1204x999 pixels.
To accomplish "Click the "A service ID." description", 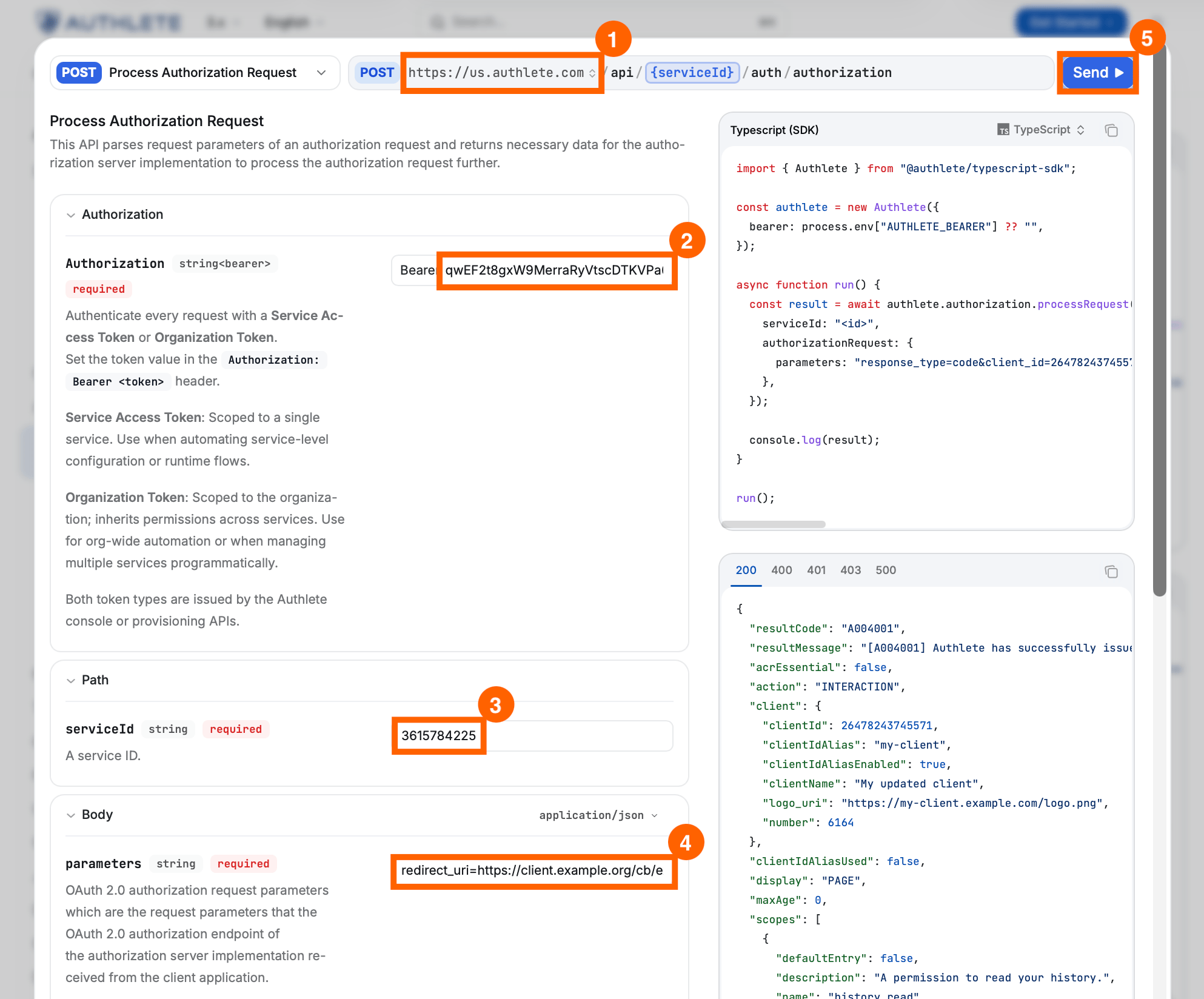I will click(103, 756).
